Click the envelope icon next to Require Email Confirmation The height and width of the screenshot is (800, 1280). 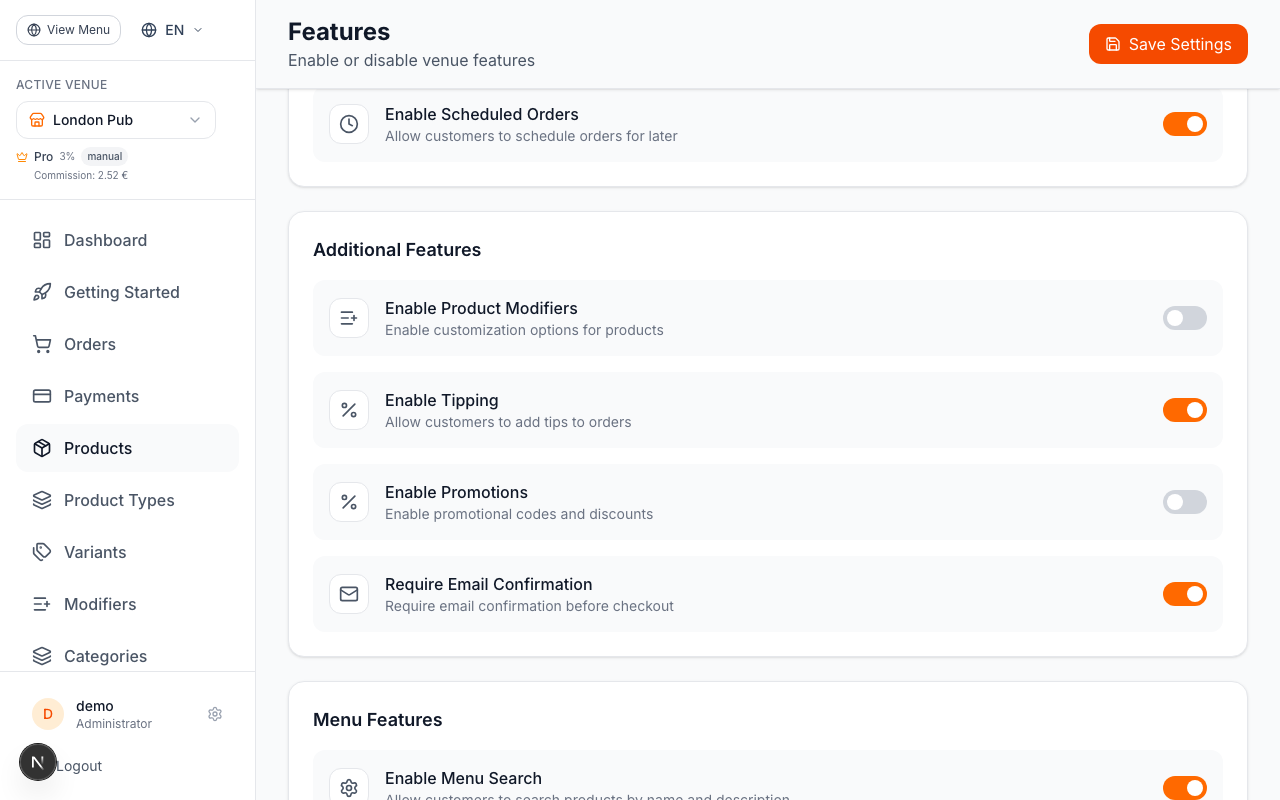(348, 594)
